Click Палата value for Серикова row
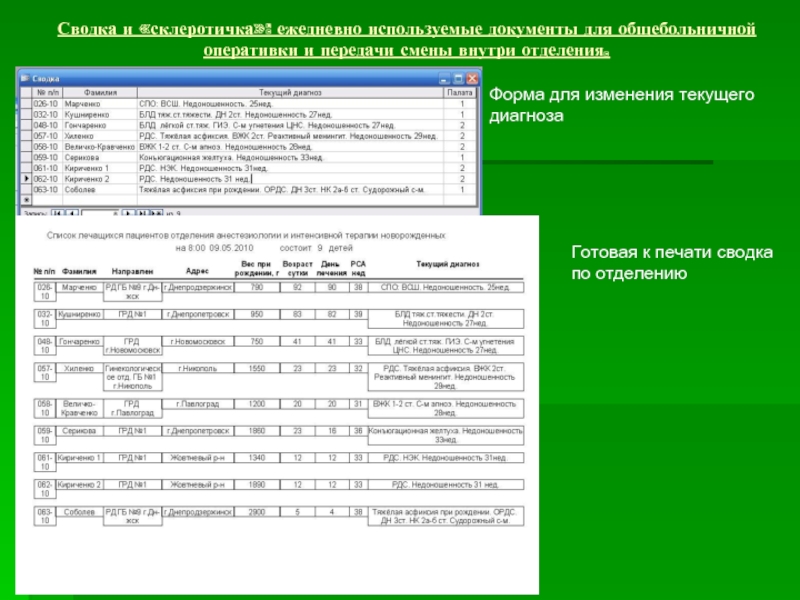800x600 pixels. 460,157
